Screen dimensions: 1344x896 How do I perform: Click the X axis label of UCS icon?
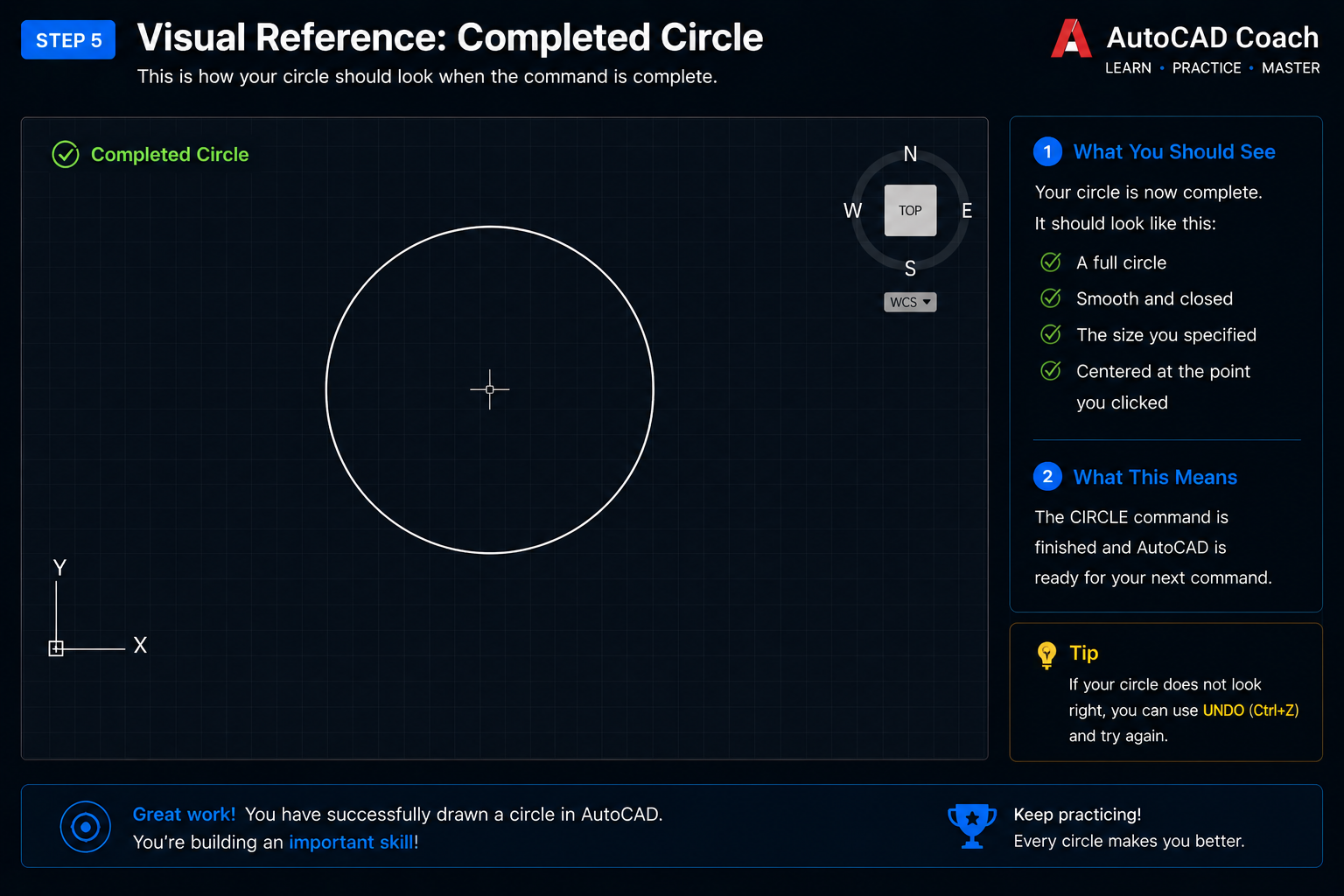[140, 646]
